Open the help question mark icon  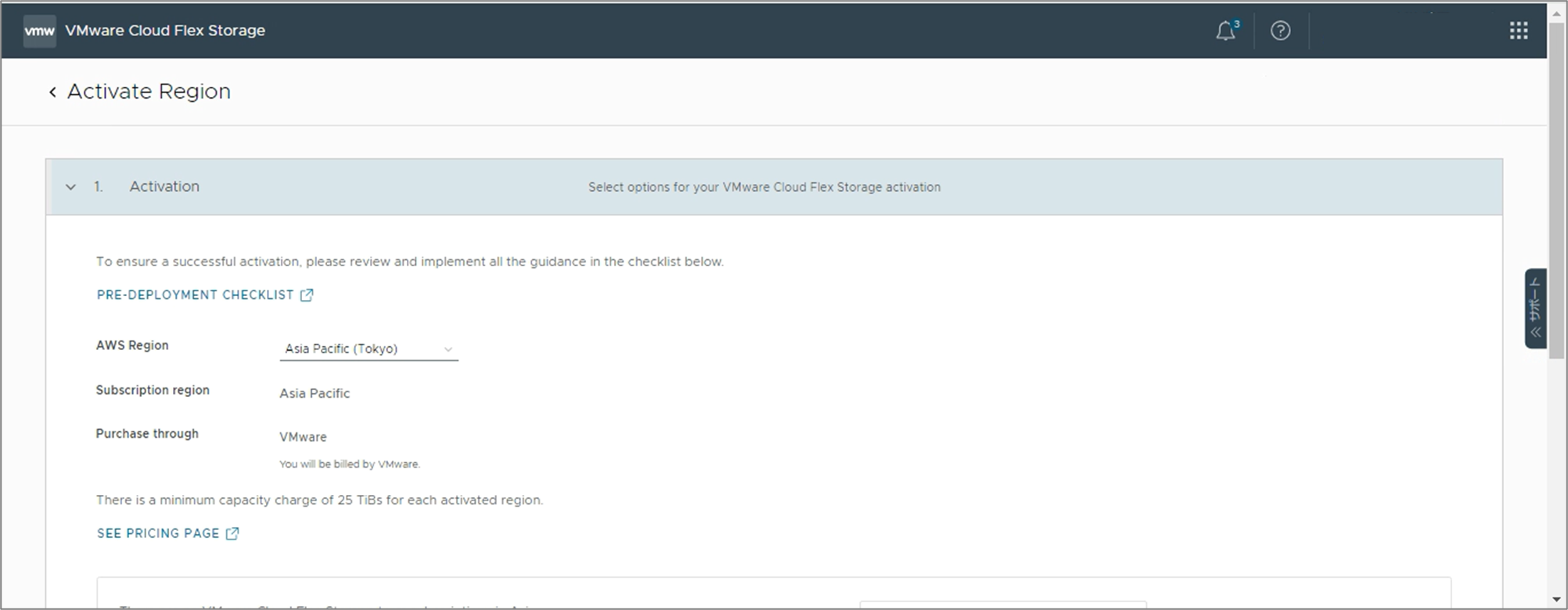(x=1280, y=31)
